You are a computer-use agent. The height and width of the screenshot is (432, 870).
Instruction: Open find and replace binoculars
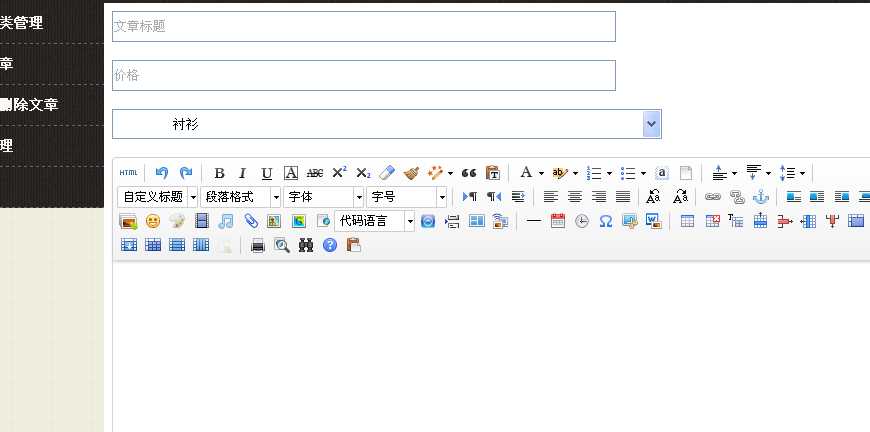(x=306, y=245)
